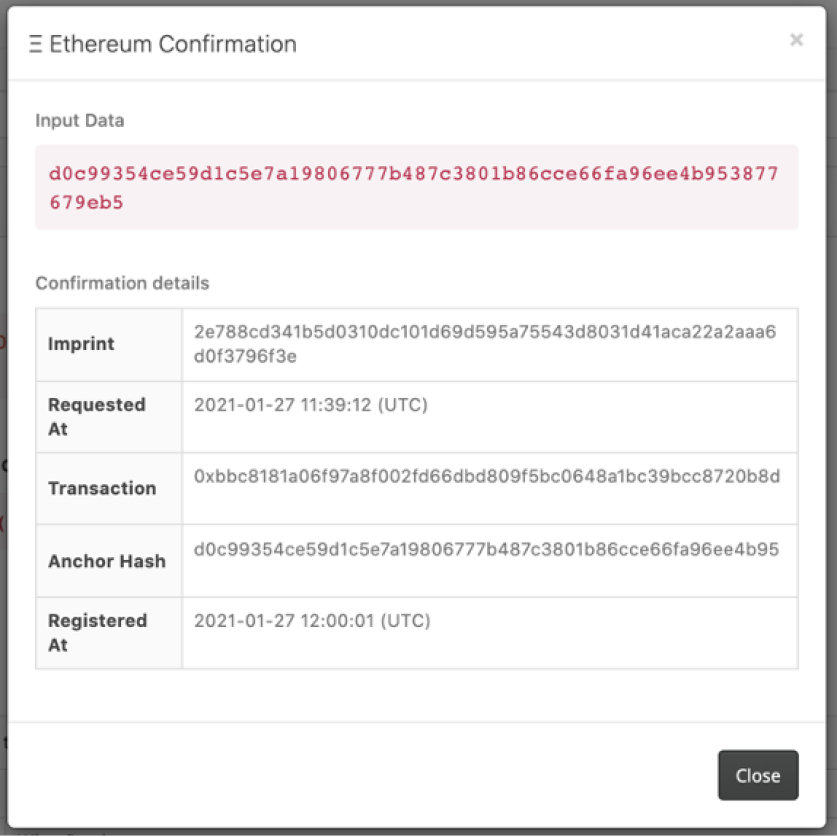
Task: Click the Imprint hash value
Action: click(485, 343)
